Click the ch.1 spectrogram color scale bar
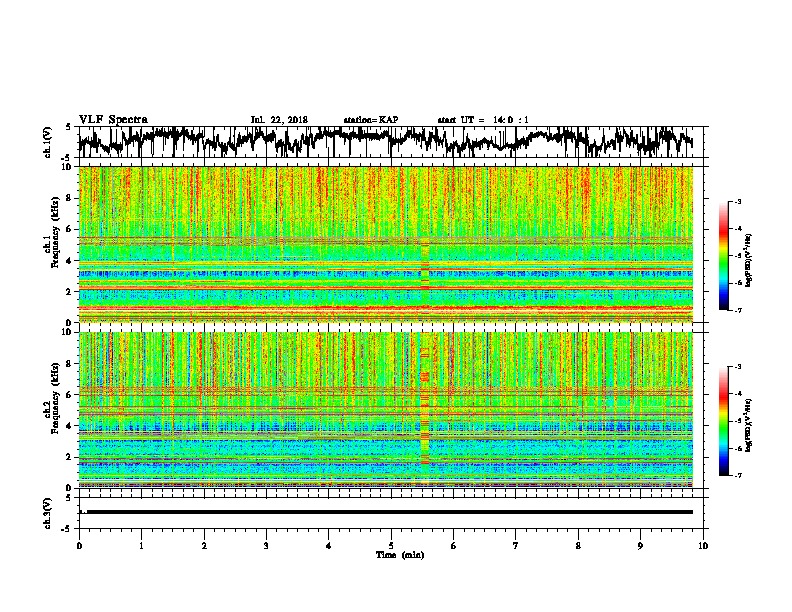This screenshot has height=612, width=792. click(723, 256)
